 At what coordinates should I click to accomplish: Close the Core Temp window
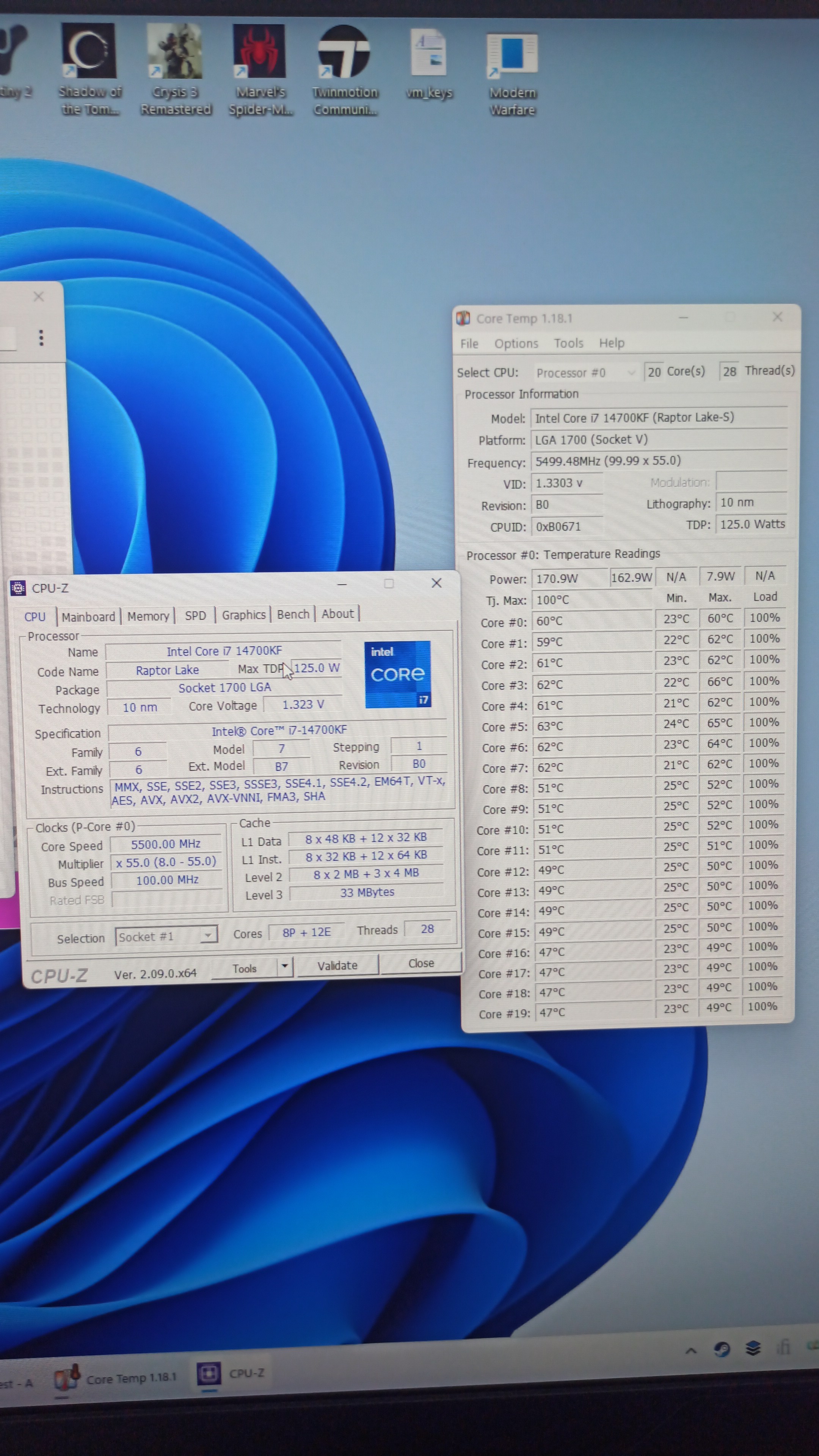click(x=777, y=317)
